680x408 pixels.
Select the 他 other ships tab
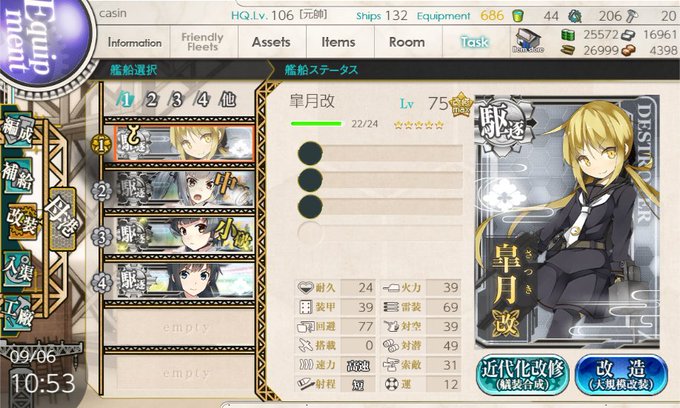[228, 100]
